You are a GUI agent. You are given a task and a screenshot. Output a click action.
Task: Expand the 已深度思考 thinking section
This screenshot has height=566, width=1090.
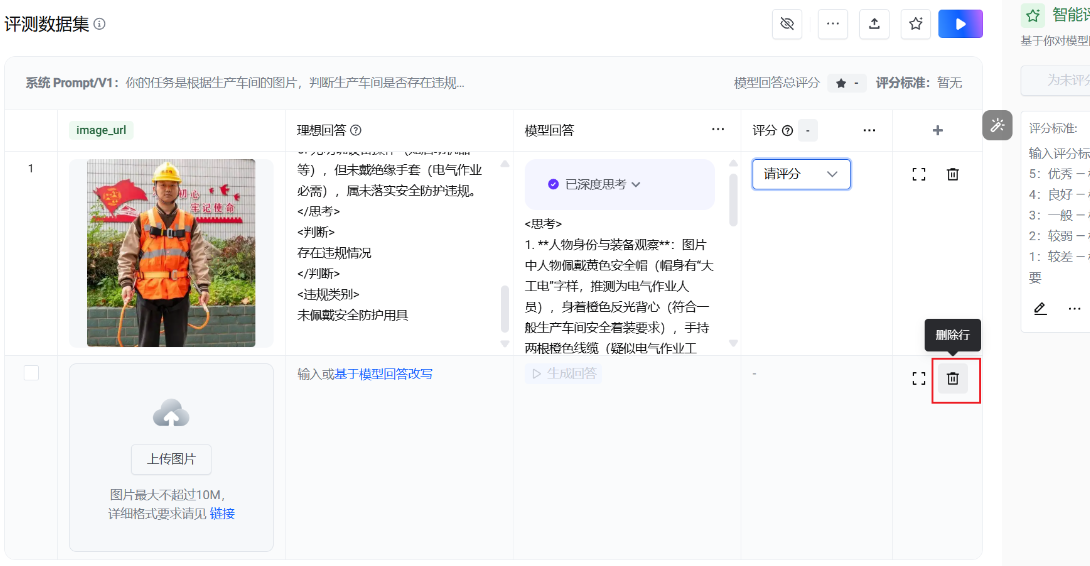coord(594,184)
